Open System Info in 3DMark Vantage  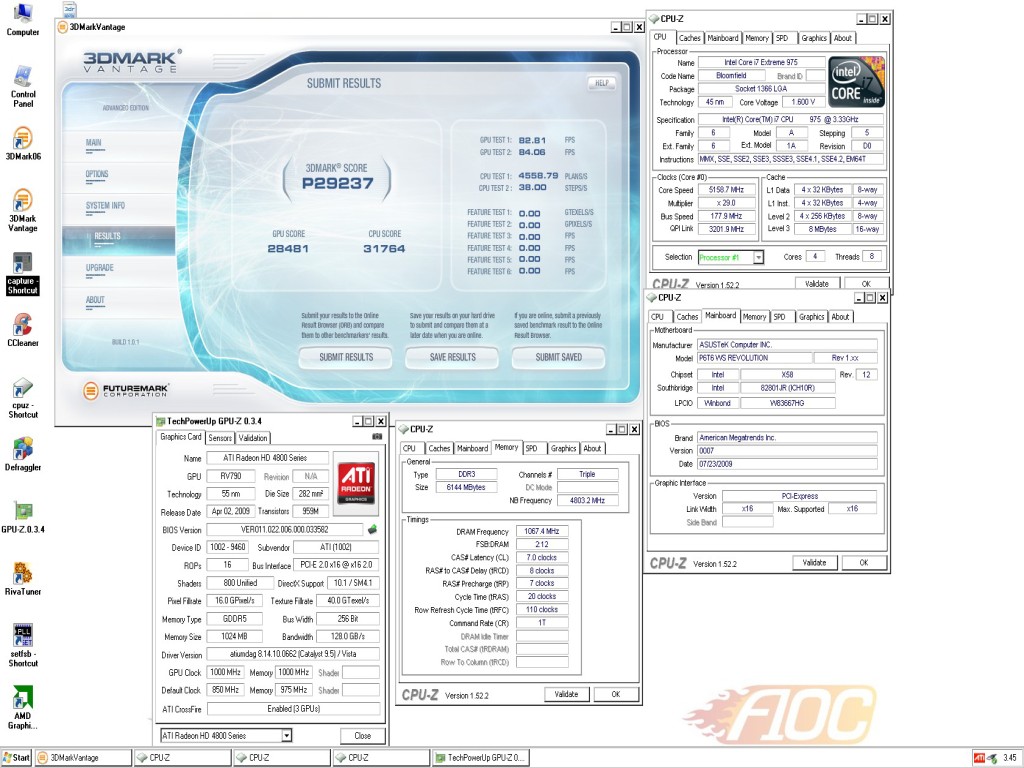[105, 205]
